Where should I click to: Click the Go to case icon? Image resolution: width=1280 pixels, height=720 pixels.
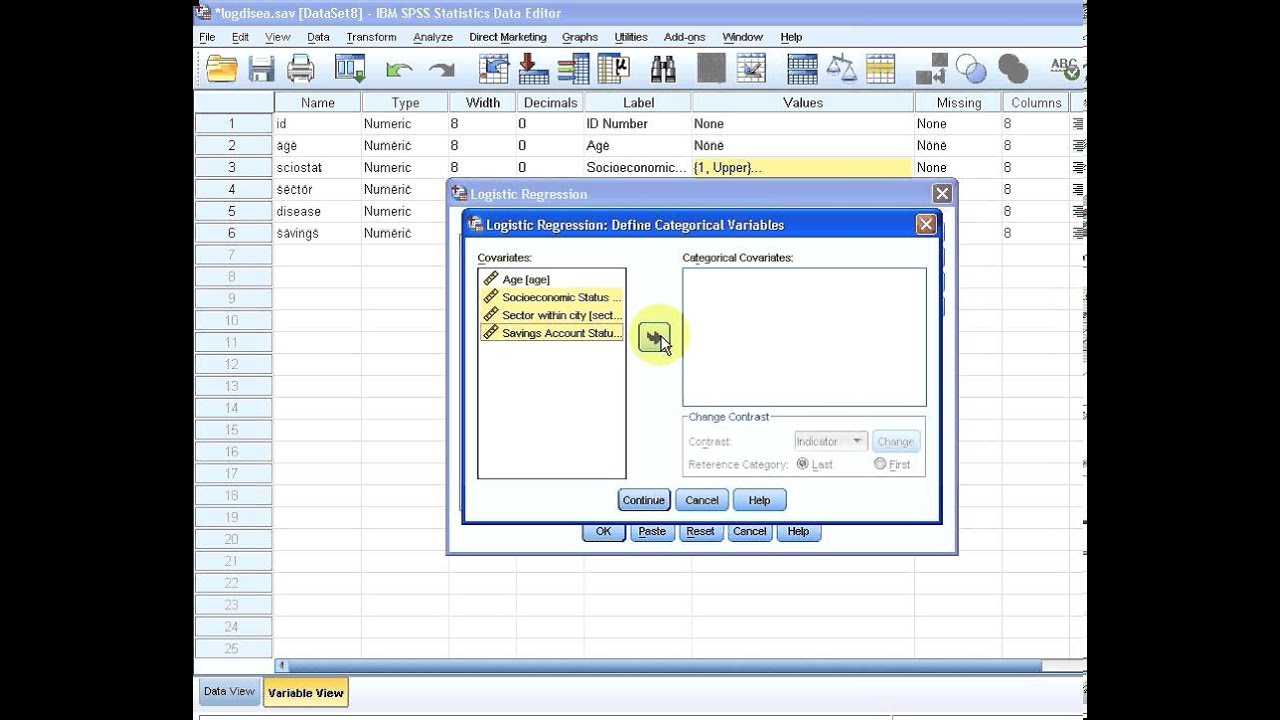pyautogui.click(x=494, y=68)
